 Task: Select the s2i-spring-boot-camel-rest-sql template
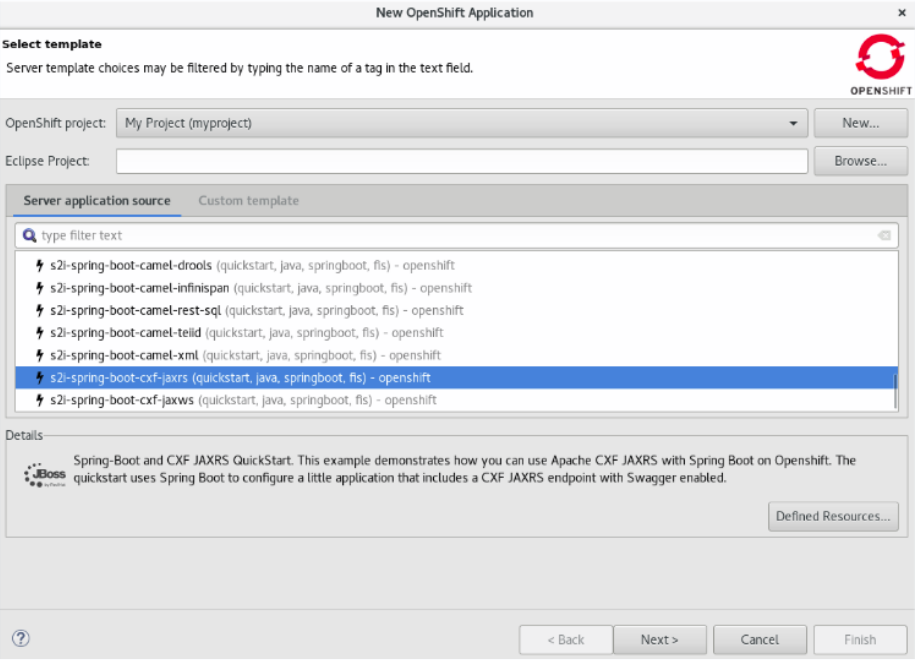(x=456, y=310)
